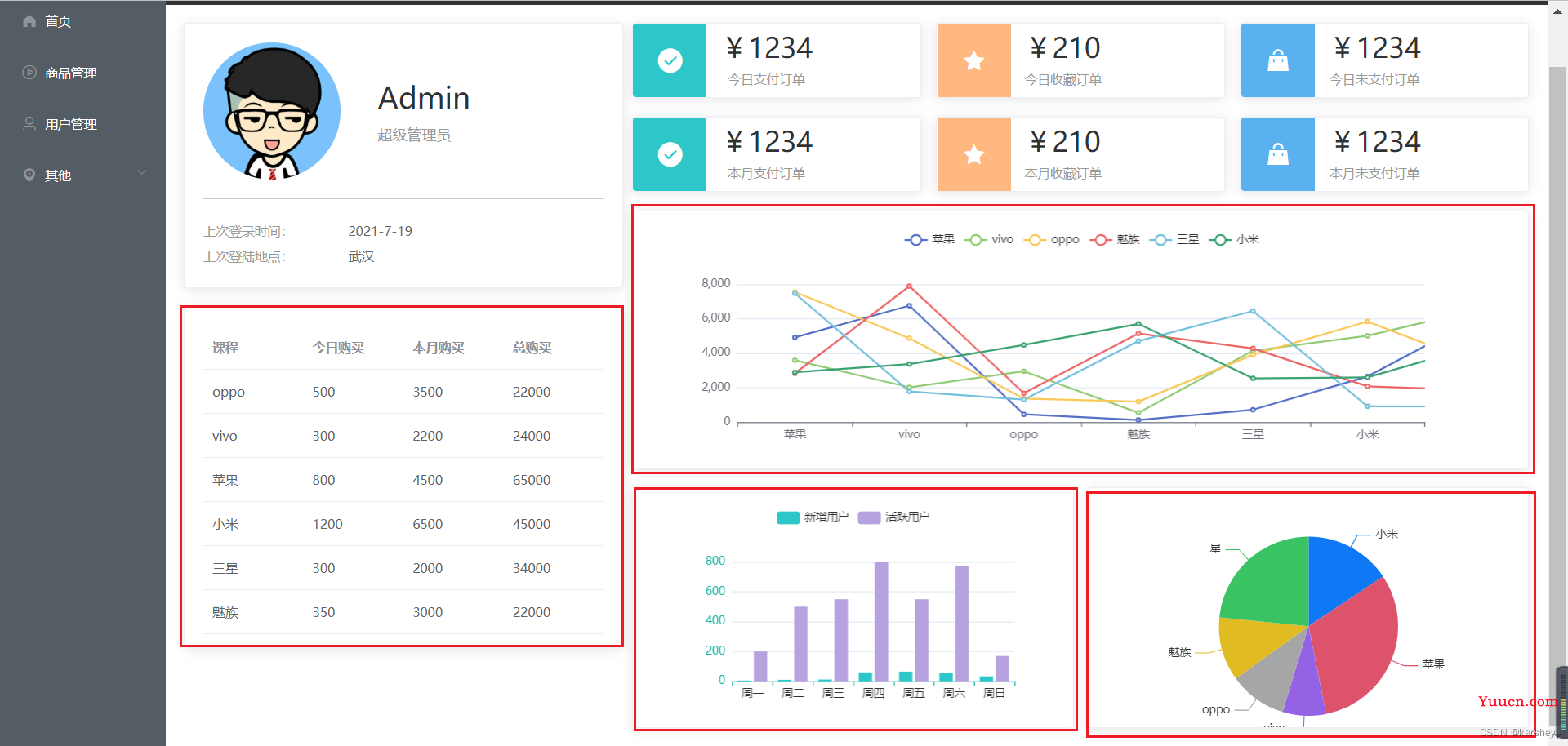Click the star icon for 本月收藏订单
1568x746 pixels.
tap(973, 154)
